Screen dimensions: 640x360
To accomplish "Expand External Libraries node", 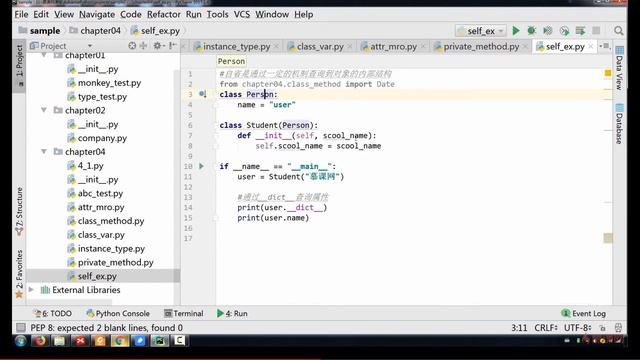I will (x=31, y=289).
